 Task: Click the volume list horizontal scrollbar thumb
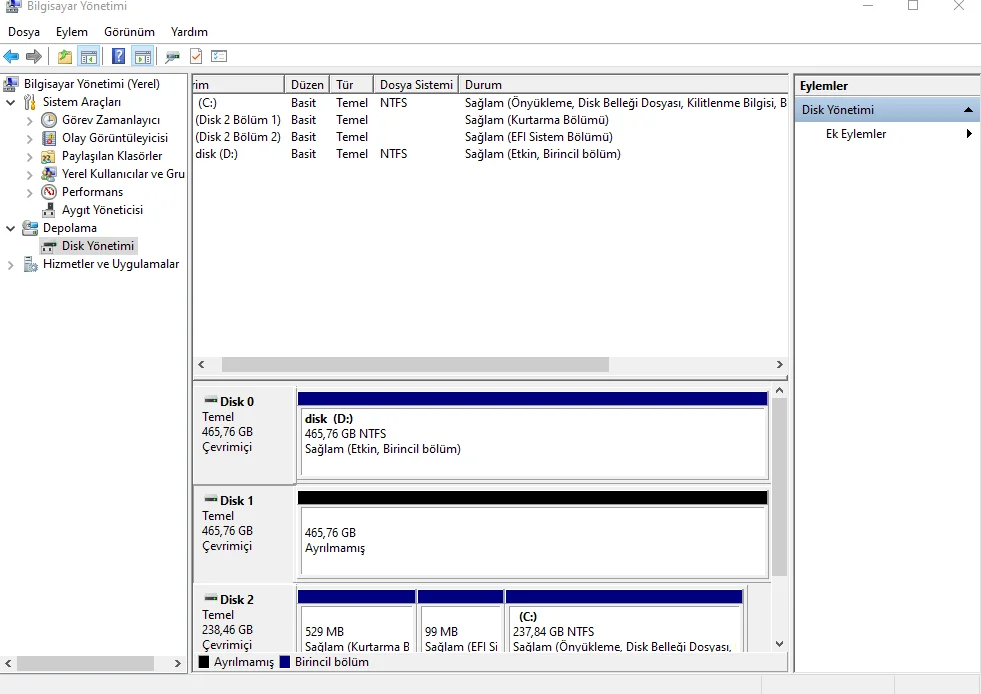(x=415, y=364)
